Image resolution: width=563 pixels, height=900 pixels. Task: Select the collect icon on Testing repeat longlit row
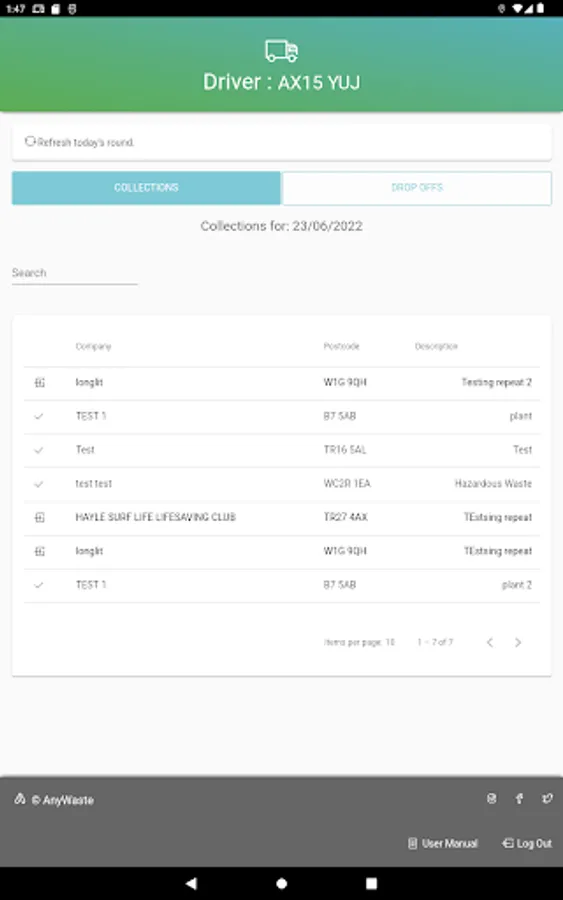[x=39, y=551]
